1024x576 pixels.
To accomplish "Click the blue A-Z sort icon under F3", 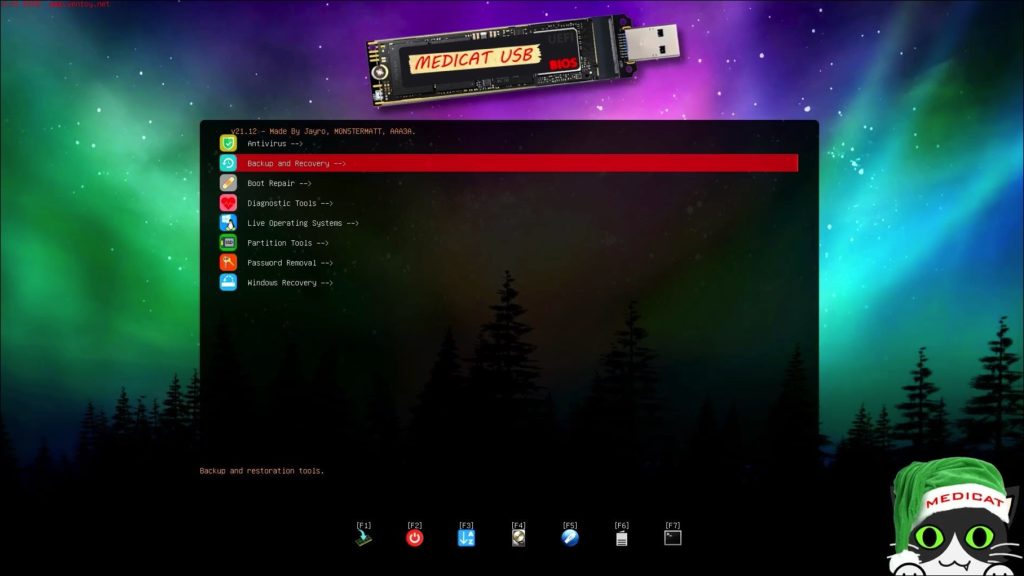I will tap(466, 538).
